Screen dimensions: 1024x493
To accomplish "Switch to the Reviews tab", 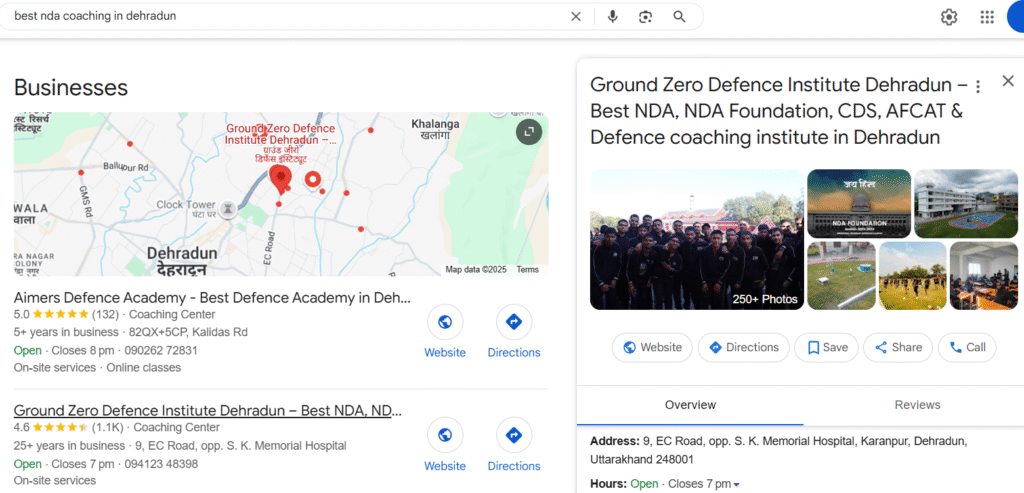I will (917, 405).
